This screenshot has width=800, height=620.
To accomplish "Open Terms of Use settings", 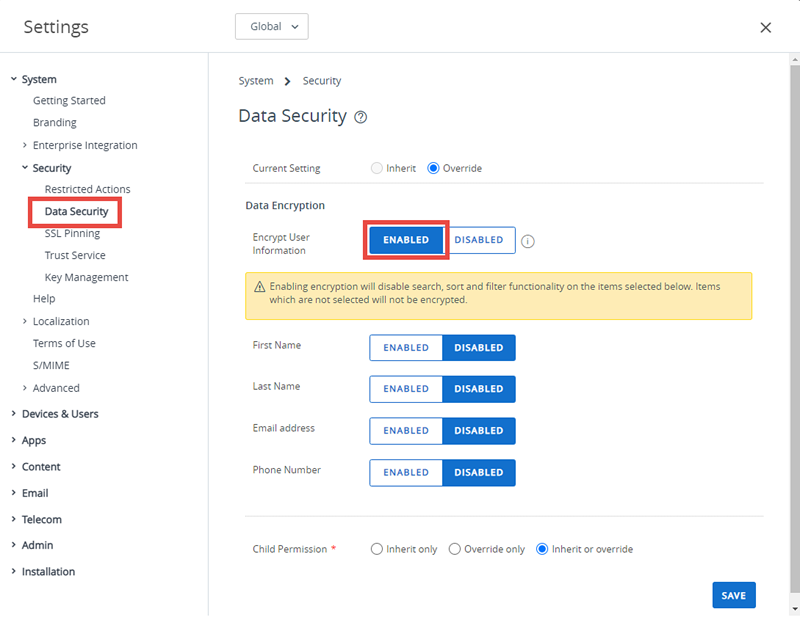I will coord(64,343).
